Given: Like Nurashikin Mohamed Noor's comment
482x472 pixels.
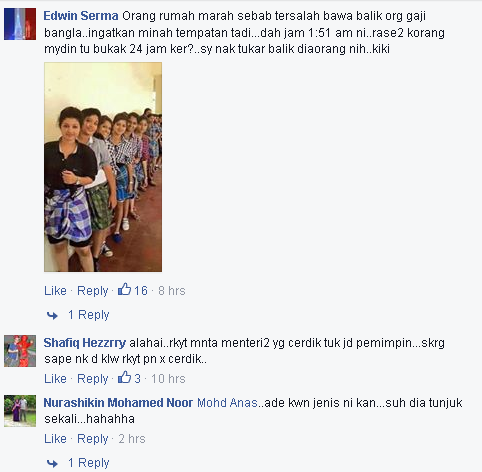Looking at the screenshot, I should (55, 439).
